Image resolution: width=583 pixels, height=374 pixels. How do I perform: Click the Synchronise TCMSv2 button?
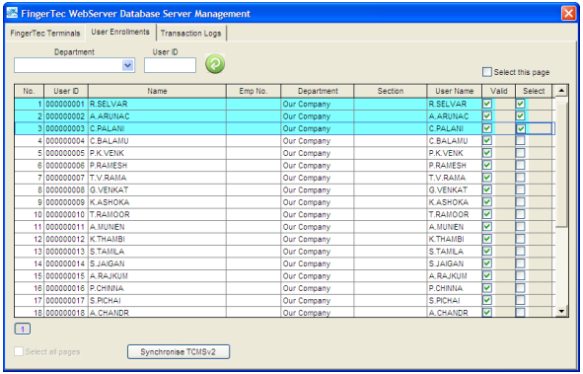click(x=178, y=352)
